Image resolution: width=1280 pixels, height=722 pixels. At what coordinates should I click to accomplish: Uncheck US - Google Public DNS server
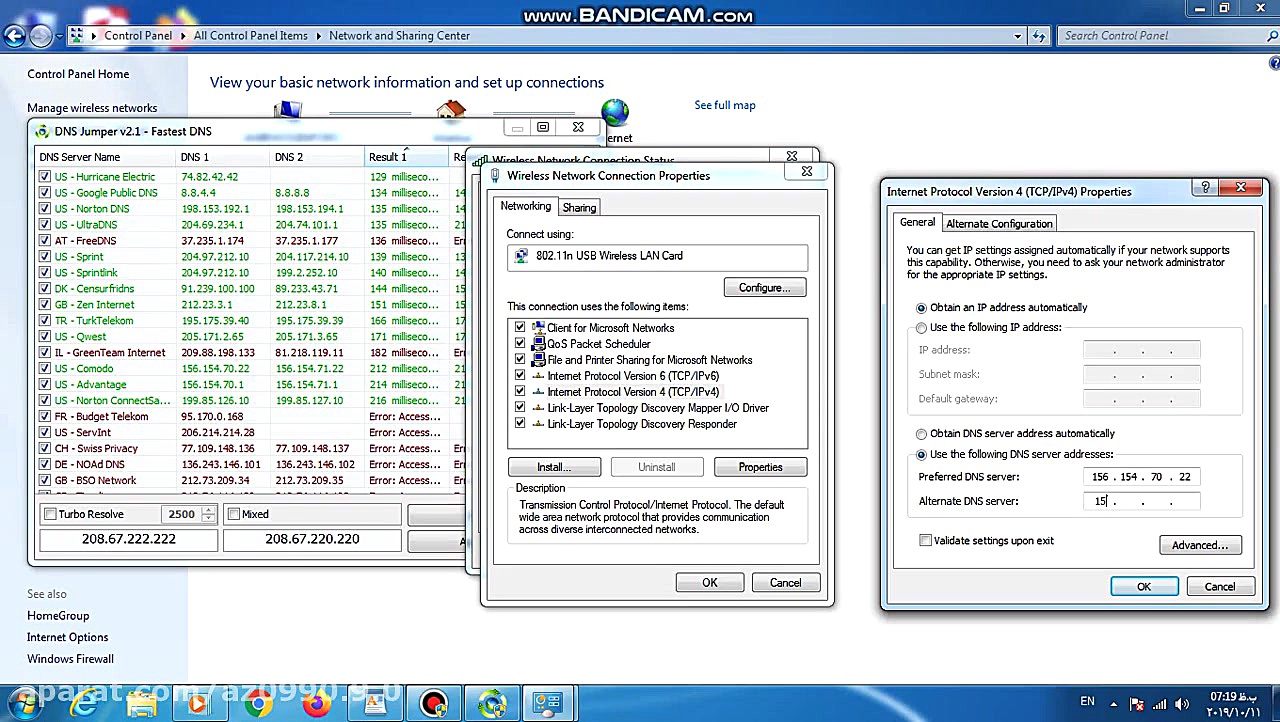[x=44, y=193]
